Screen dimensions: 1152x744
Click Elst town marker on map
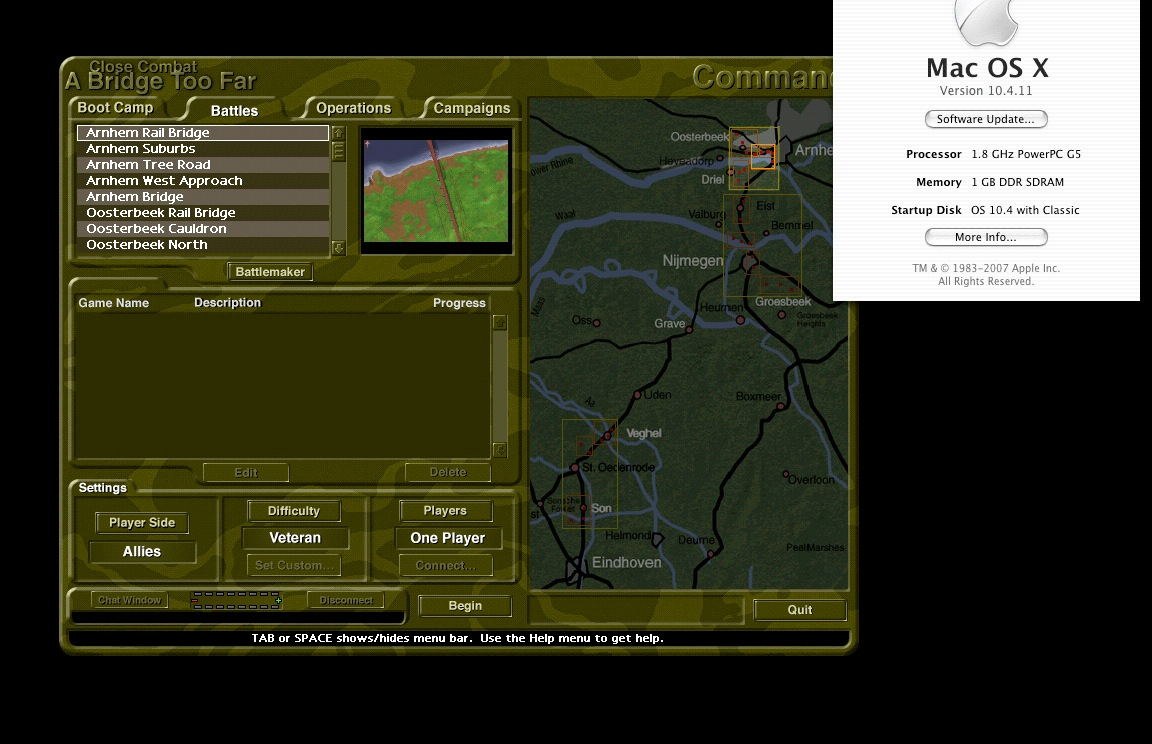pyautogui.click(x=741, y=208)
